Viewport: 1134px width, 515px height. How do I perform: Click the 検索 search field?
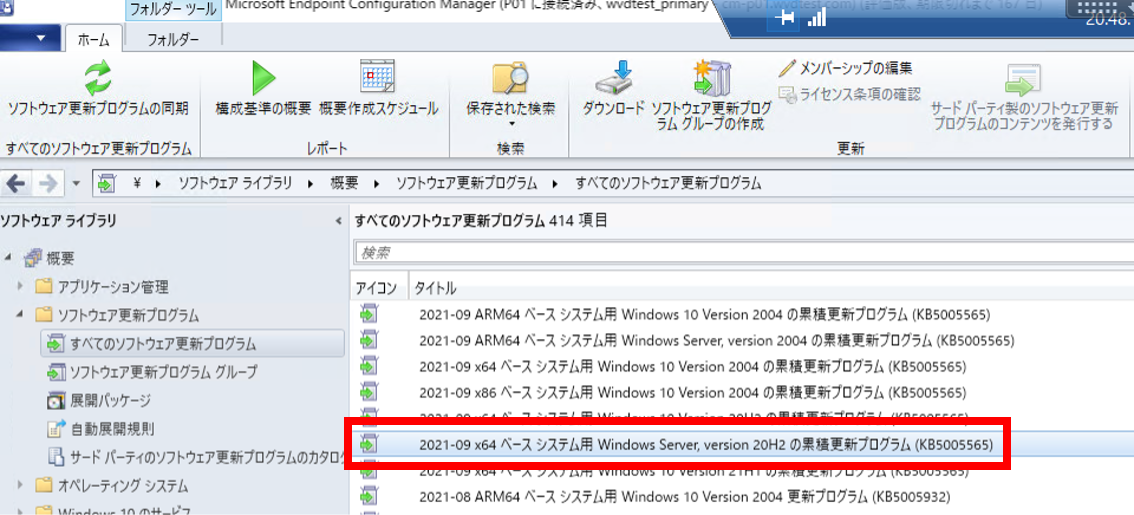click(743, 252)
